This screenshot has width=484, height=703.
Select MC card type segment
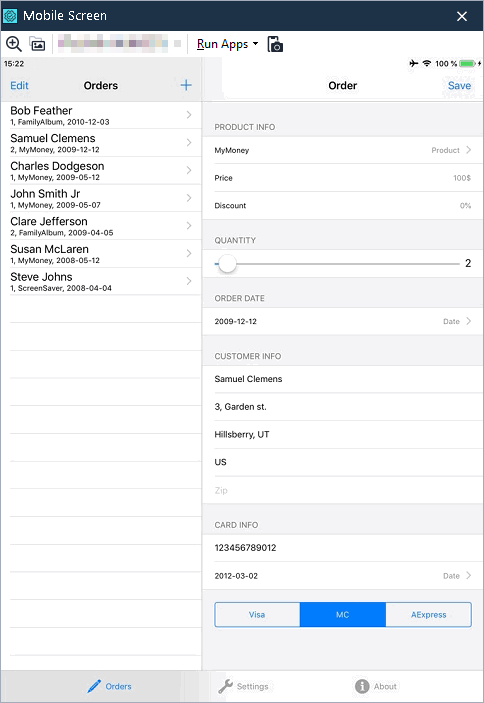(343, 614)
